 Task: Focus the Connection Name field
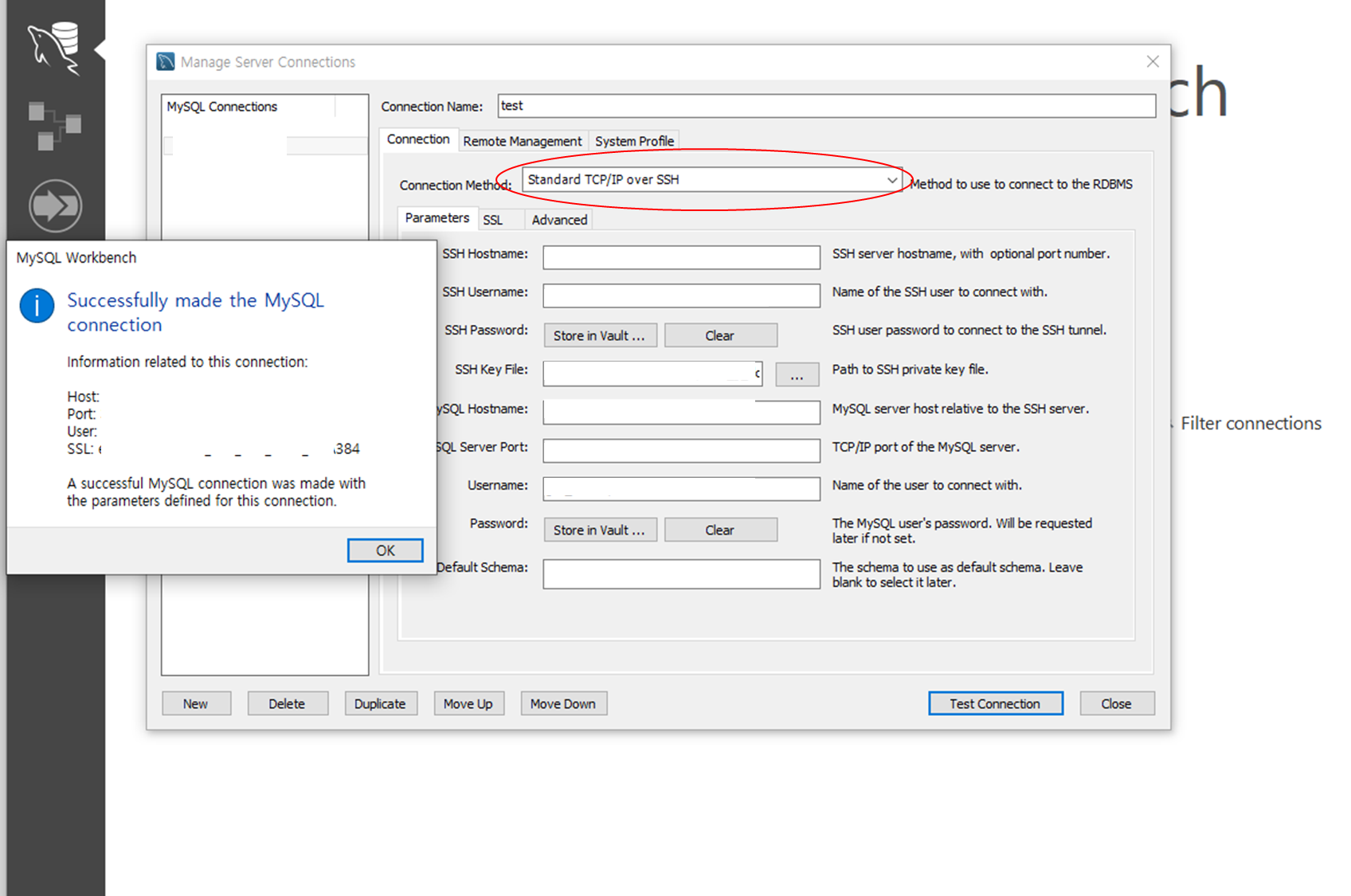(x=827, y=106)
